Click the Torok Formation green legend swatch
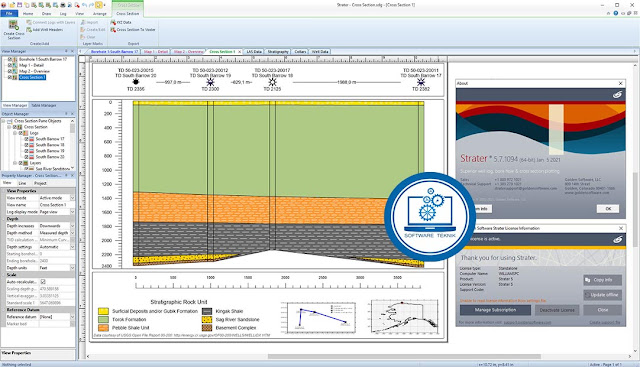 pyautogui.click(x=103, y=320)
